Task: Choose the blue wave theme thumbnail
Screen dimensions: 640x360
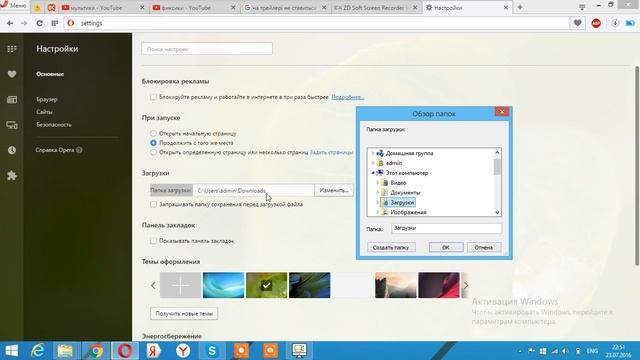Action: point(223,285)
